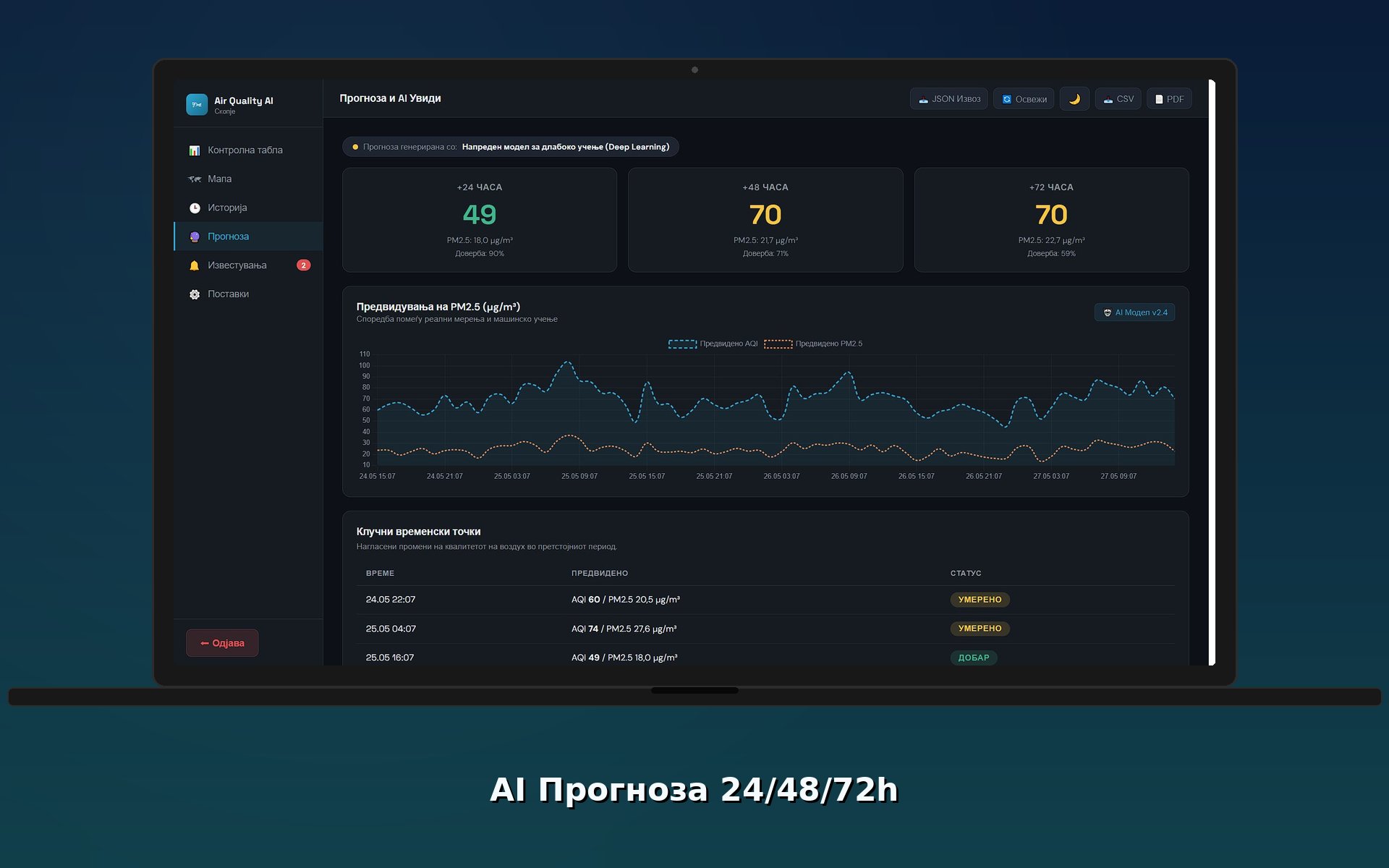Click the Поставки gear icon
1389x868 pixels.
click(195, 295)
